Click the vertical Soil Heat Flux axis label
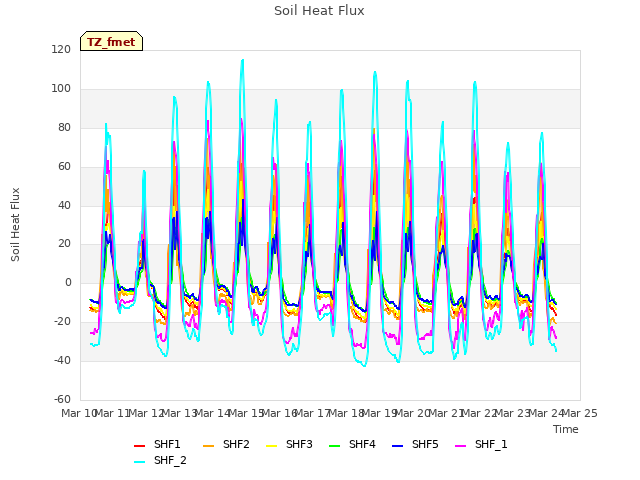The height and width of the screenshot is (480, 640). 15,224
